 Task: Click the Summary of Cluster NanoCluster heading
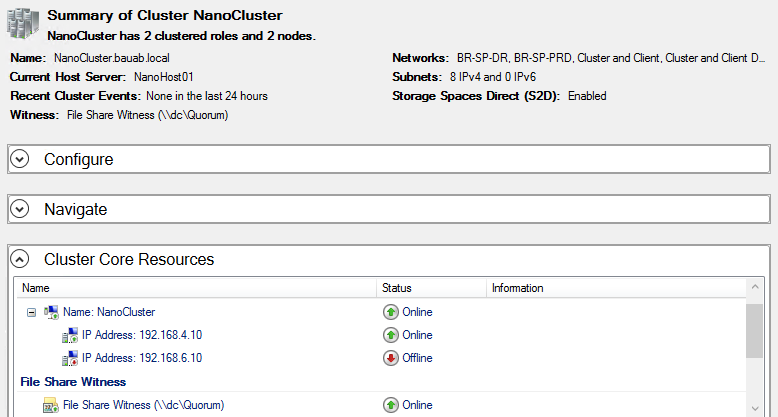[165, 15]
